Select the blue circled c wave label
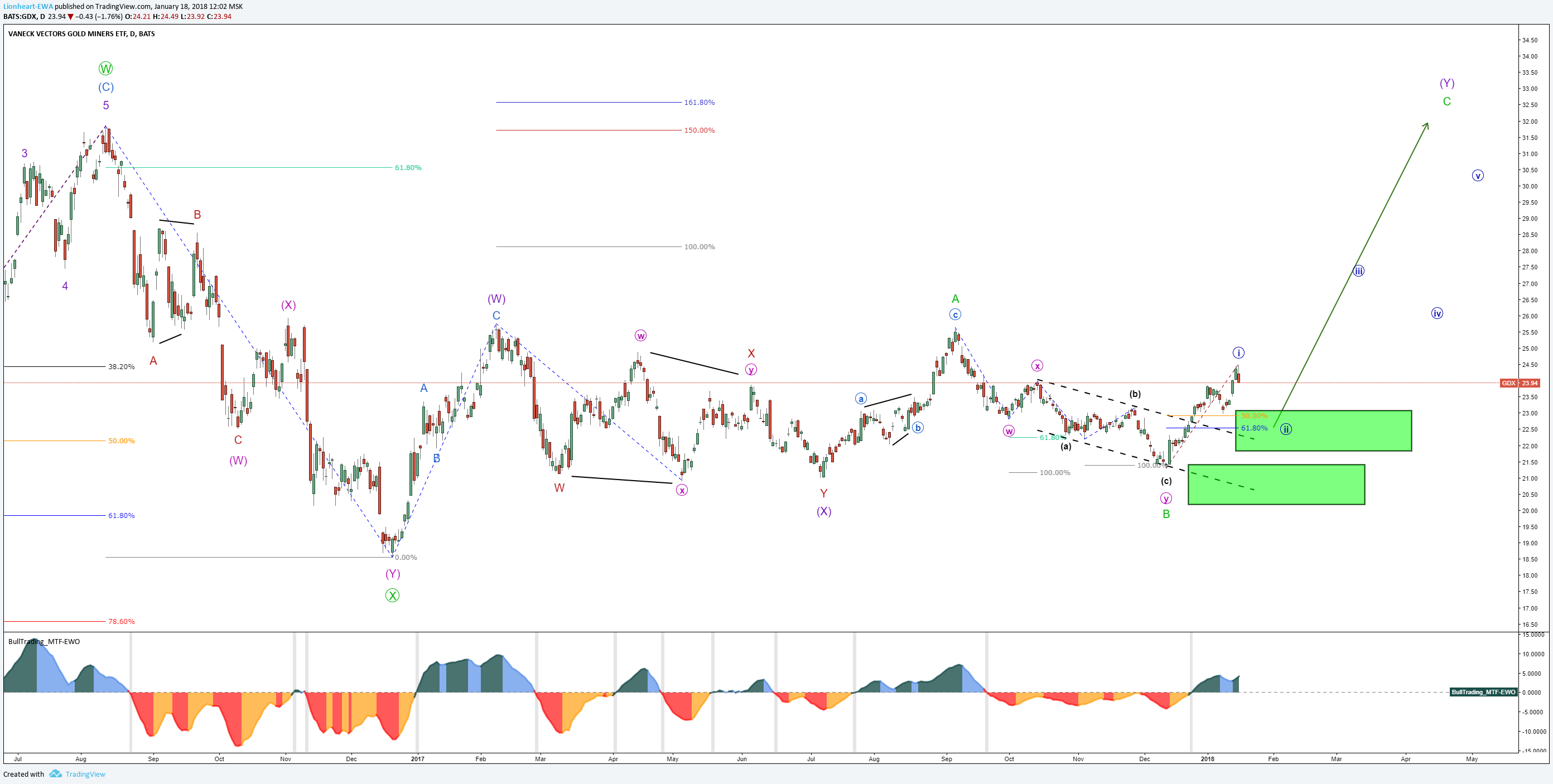 (955, 314)
